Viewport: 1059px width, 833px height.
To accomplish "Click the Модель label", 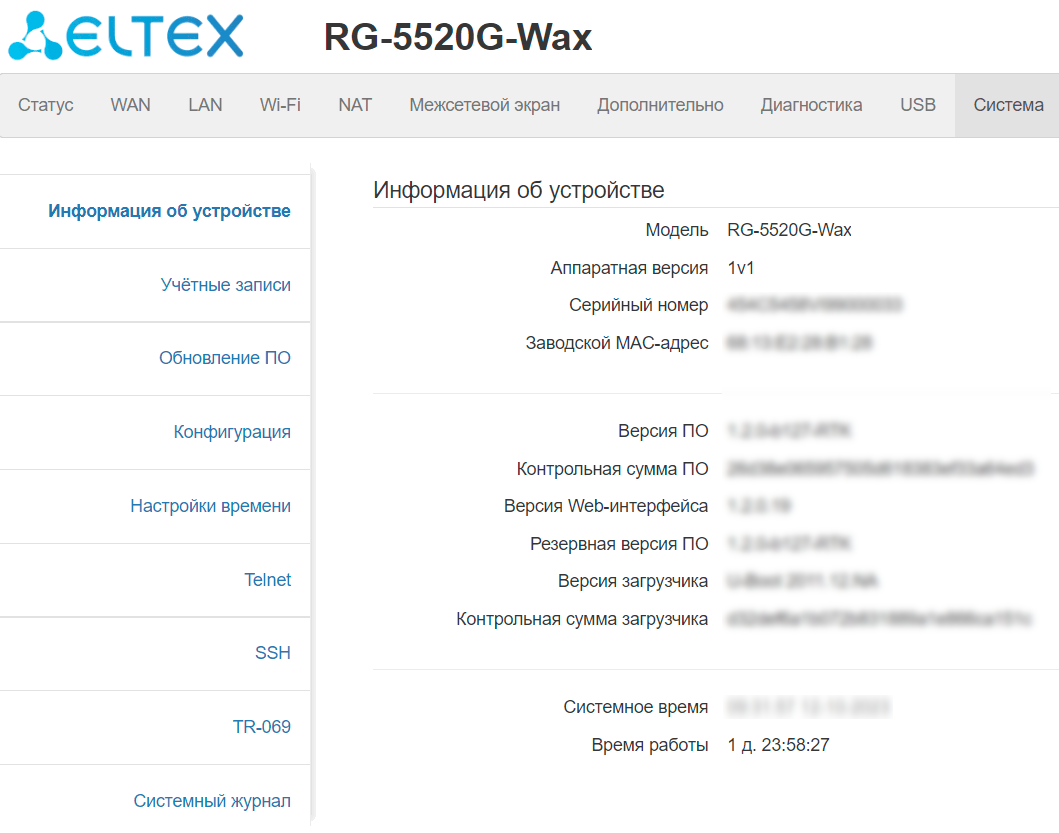I will click(676, 230).
